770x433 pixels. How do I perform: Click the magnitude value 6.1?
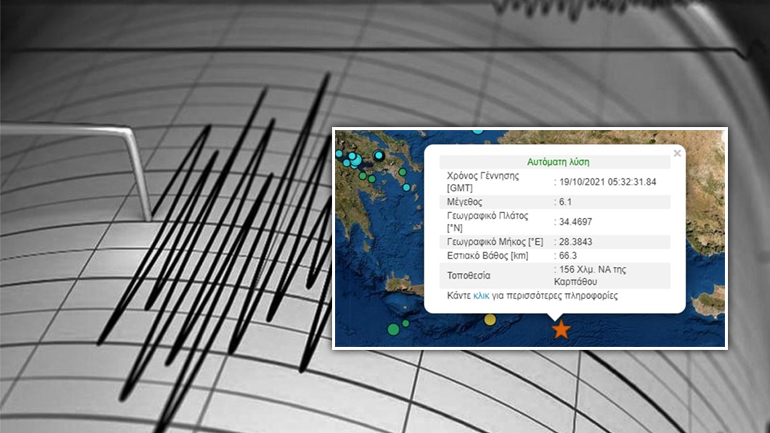point(565,201)
